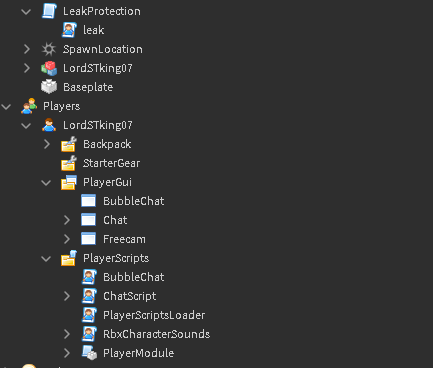Collapse the Players service node
The image size is (433, 368).
point(6,106)
